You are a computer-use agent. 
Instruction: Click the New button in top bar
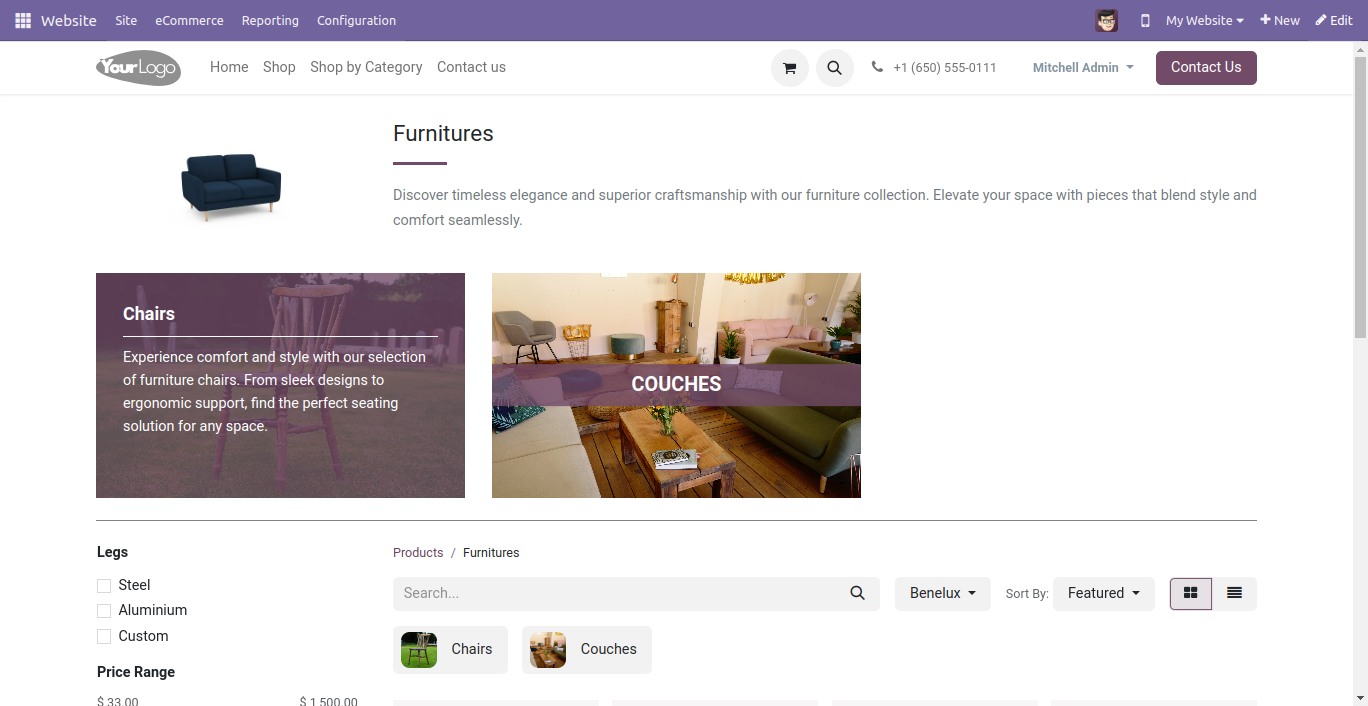1280,20
